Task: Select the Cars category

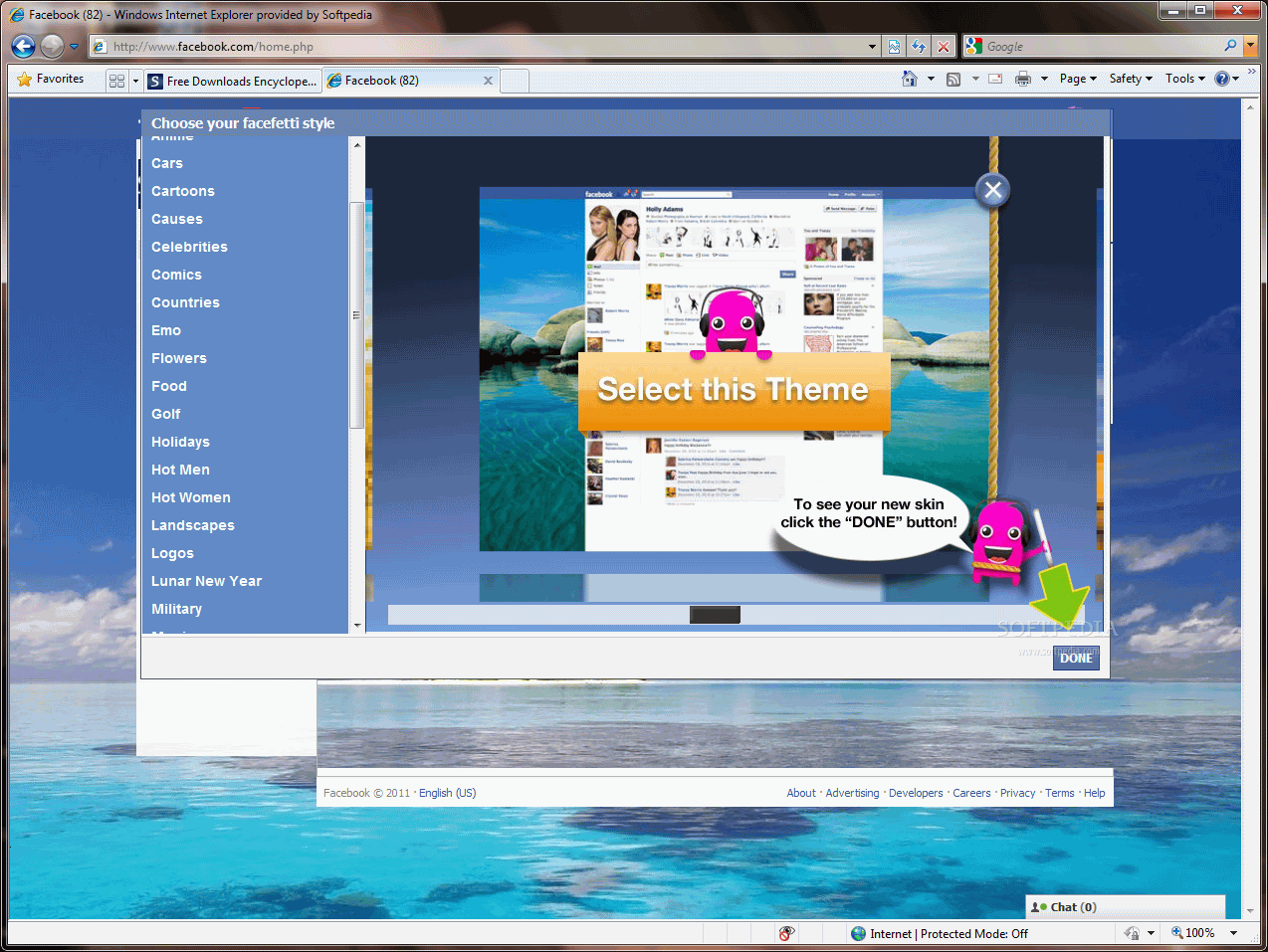Action: 167,163
